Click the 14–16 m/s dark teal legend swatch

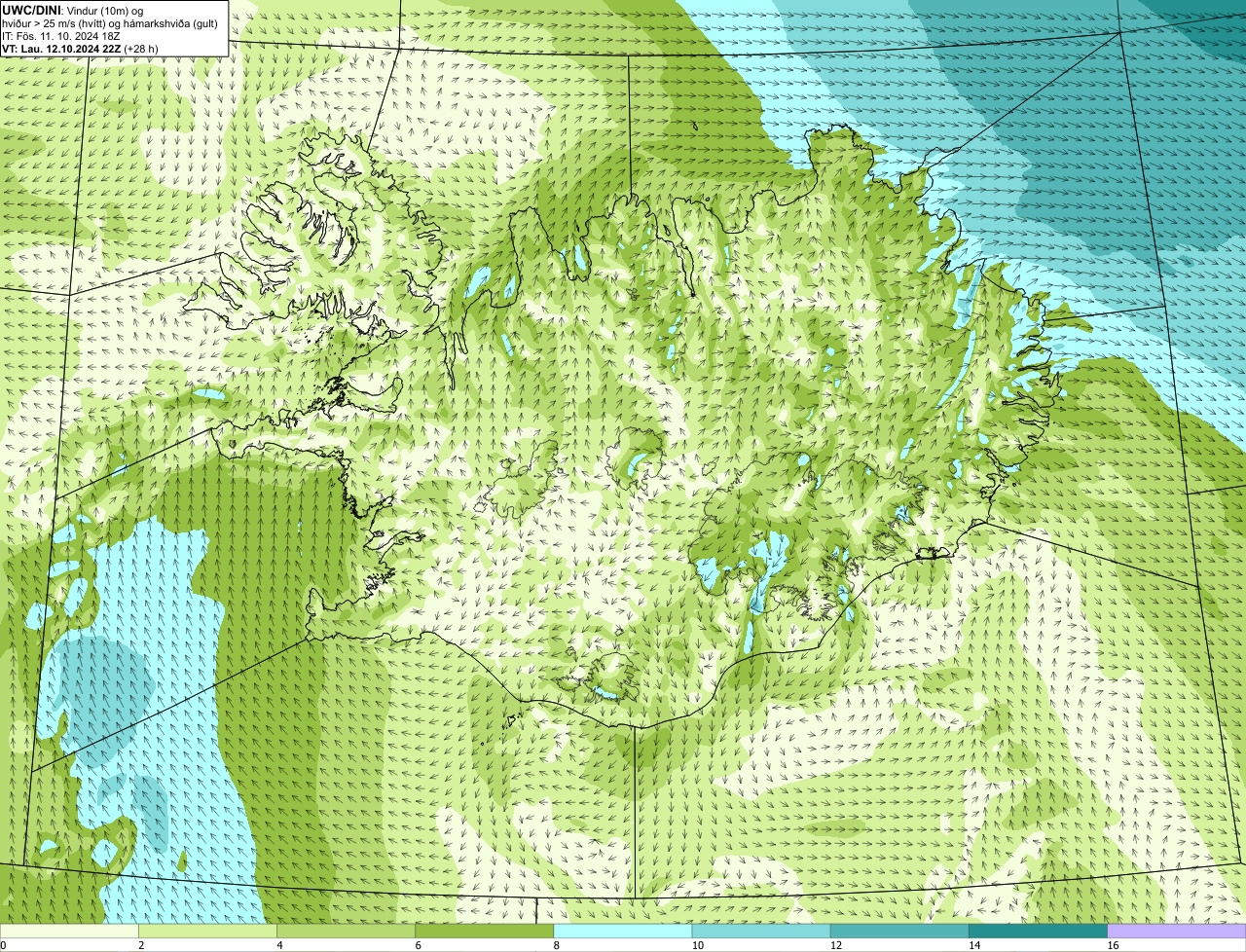[1038, 931]
